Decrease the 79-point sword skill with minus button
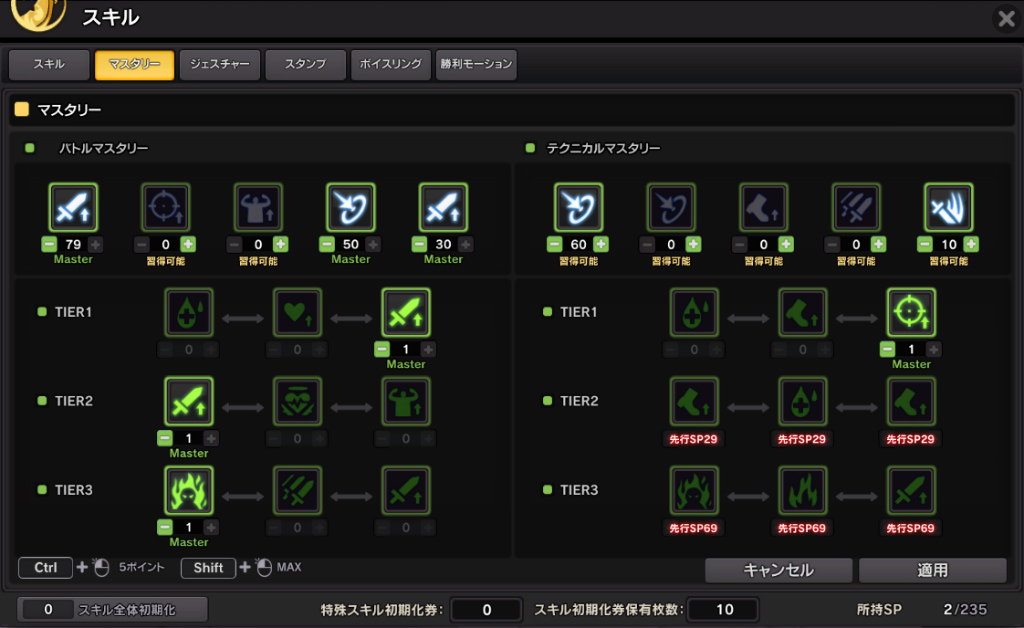 click(49, 244)
